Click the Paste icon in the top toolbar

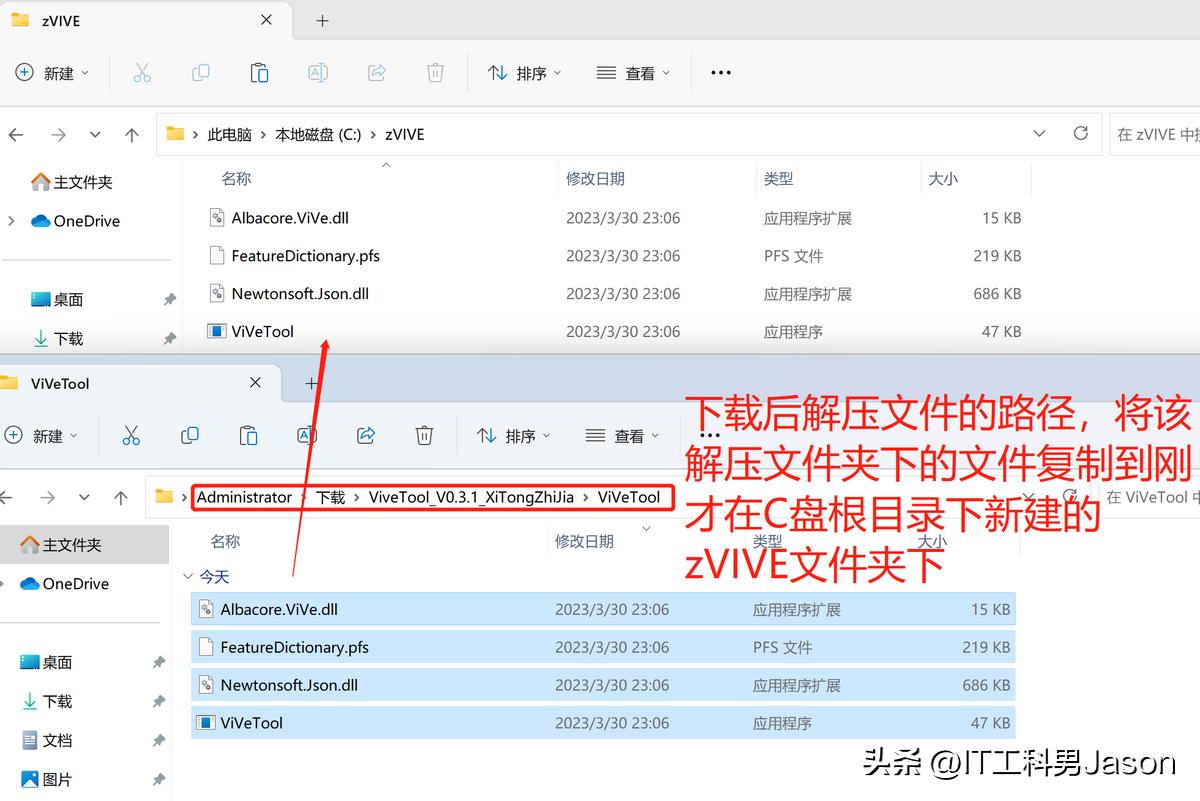coord(259,71)
